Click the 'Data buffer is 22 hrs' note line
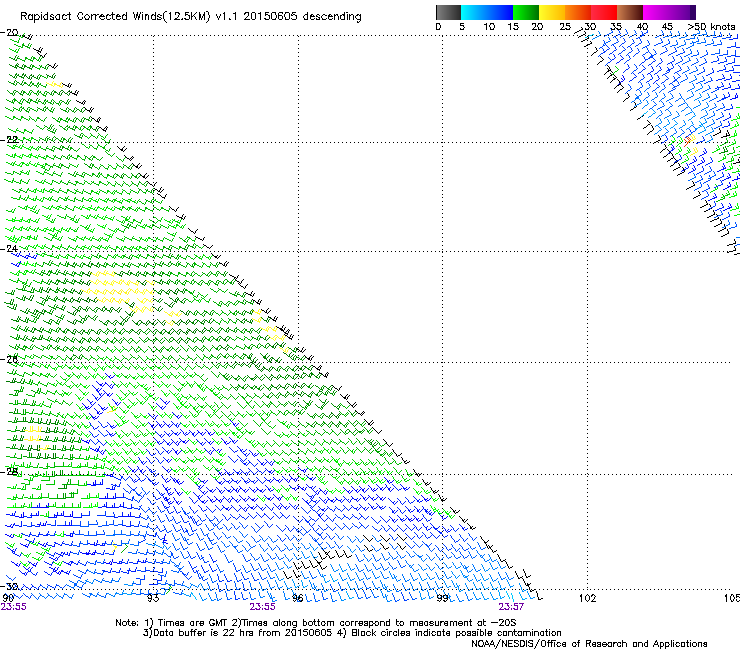 [x=352, y=633]
